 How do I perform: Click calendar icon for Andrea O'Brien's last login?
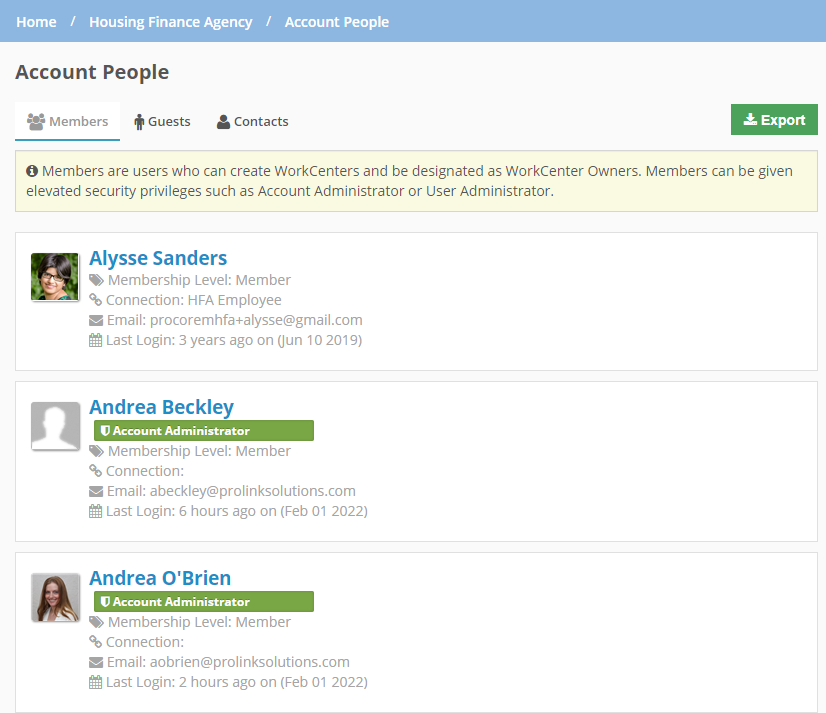point(95,682)
